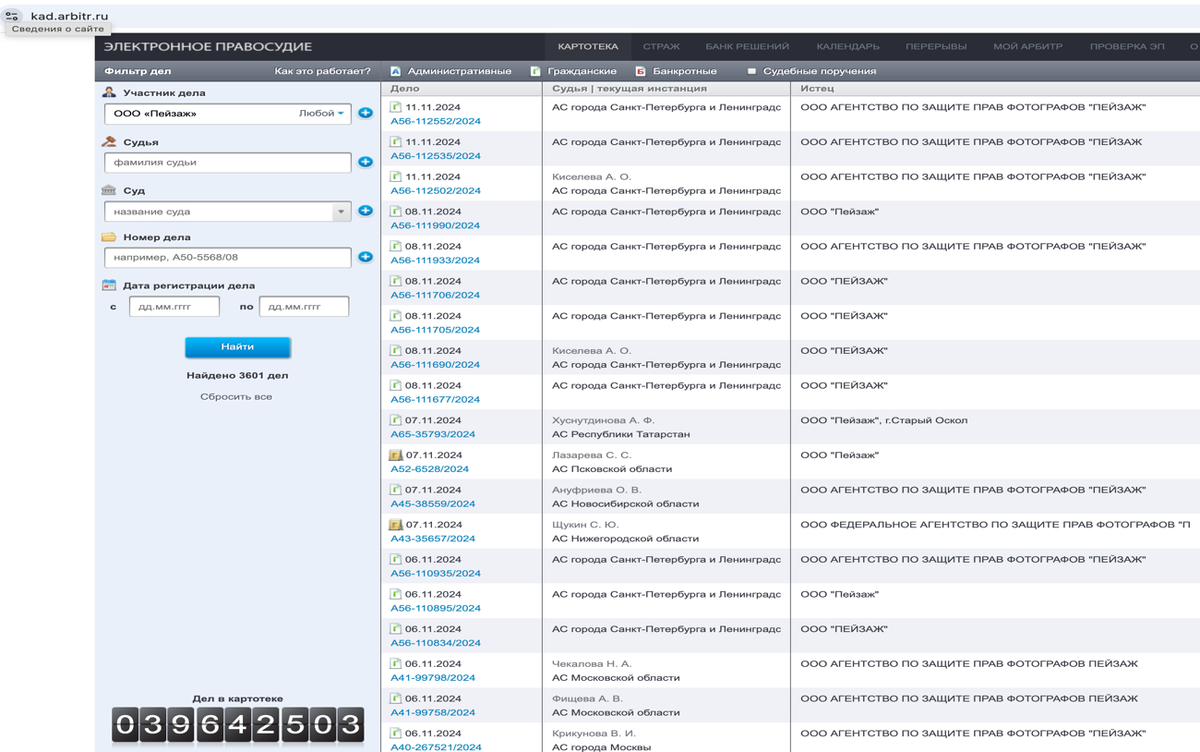Screen dimensions: 1200x752
Task: Click case type icon for A65-35793/2024
Action: click(396, 420)
